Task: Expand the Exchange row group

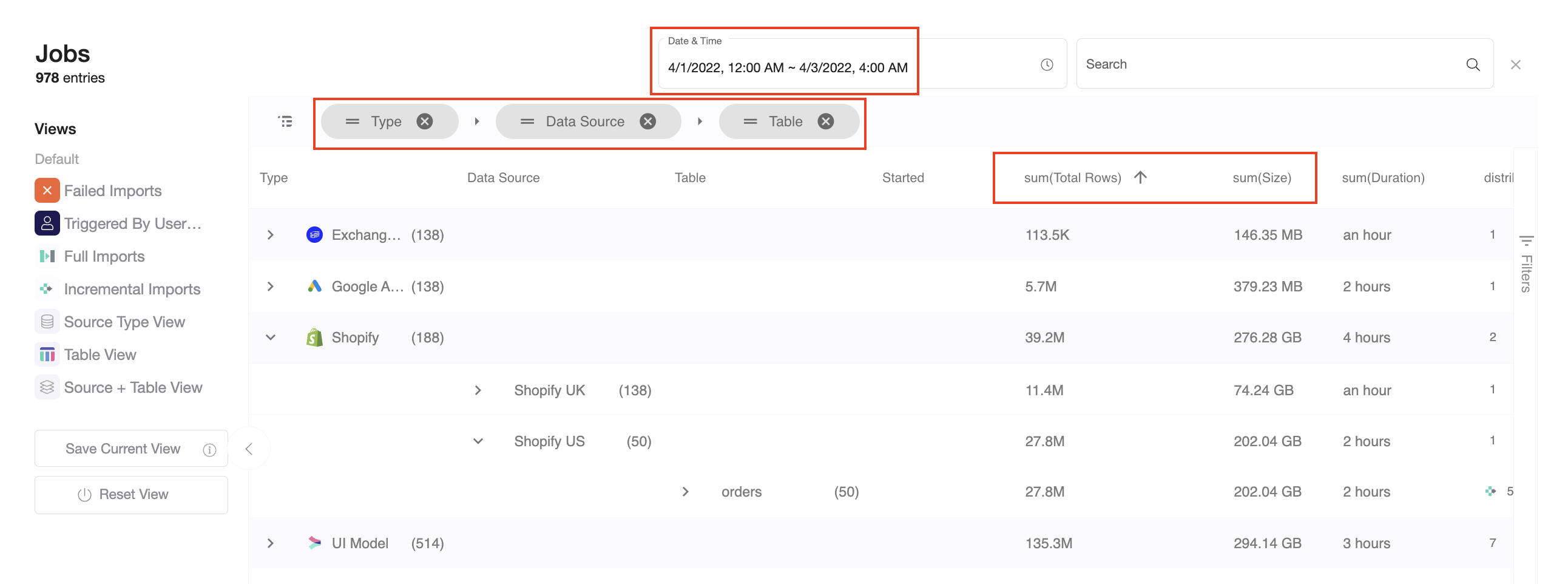Action: pos(270,234)
